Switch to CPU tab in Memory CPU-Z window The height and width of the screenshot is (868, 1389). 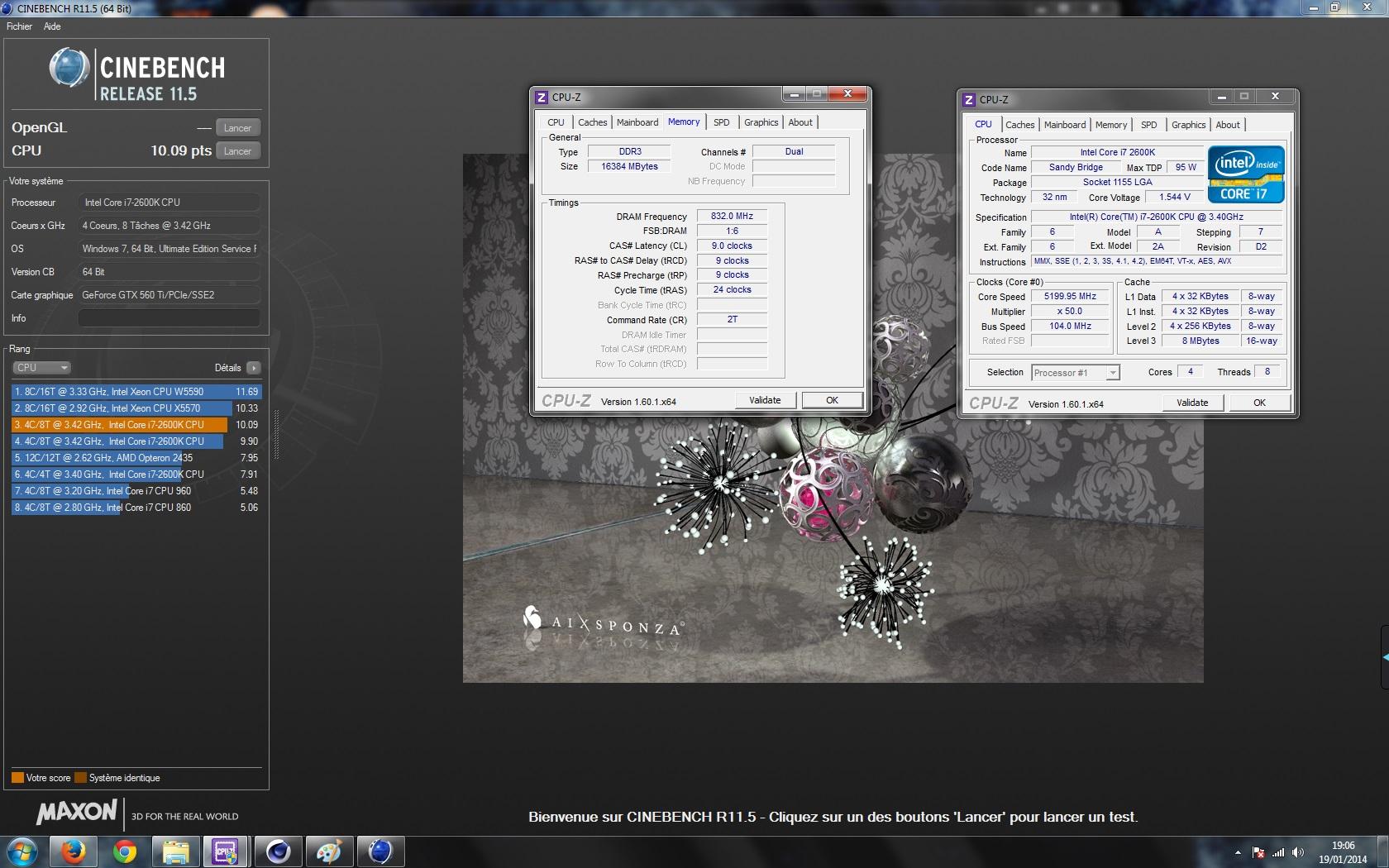(556, 122)
